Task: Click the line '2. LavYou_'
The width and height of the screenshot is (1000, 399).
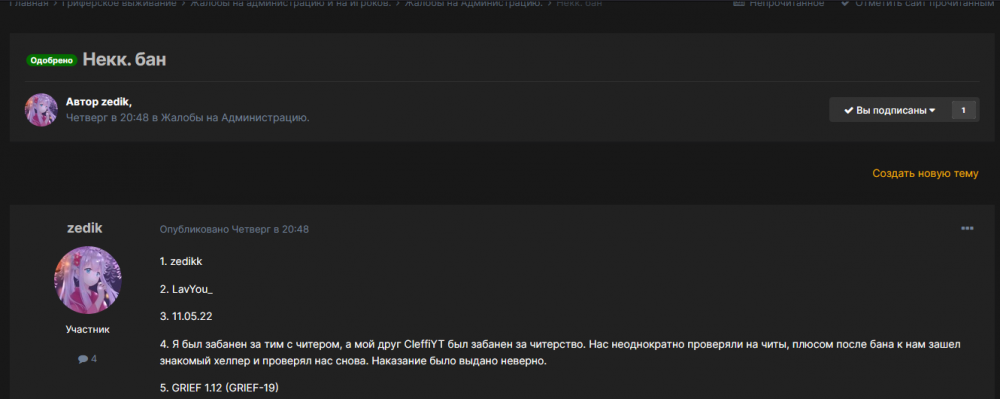Action: [x=186, y=289]
